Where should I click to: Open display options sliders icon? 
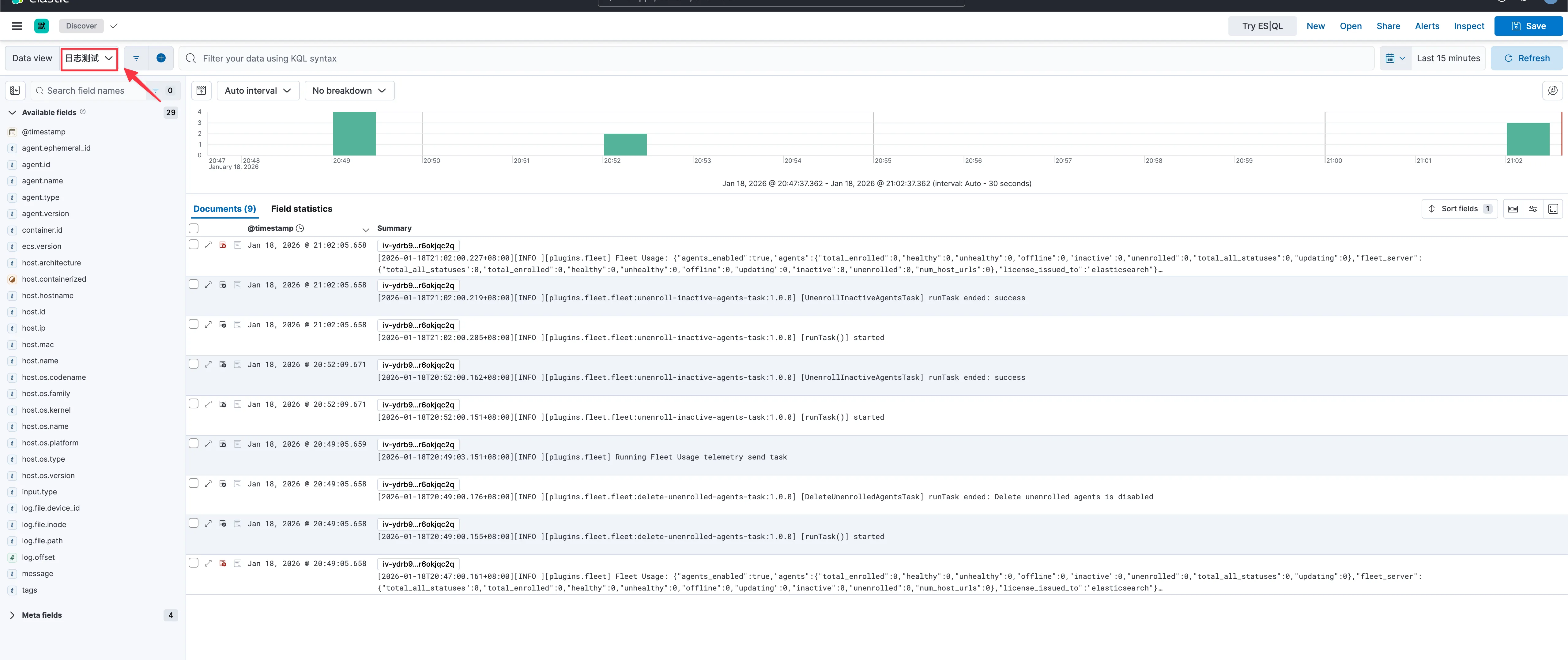1533,209
